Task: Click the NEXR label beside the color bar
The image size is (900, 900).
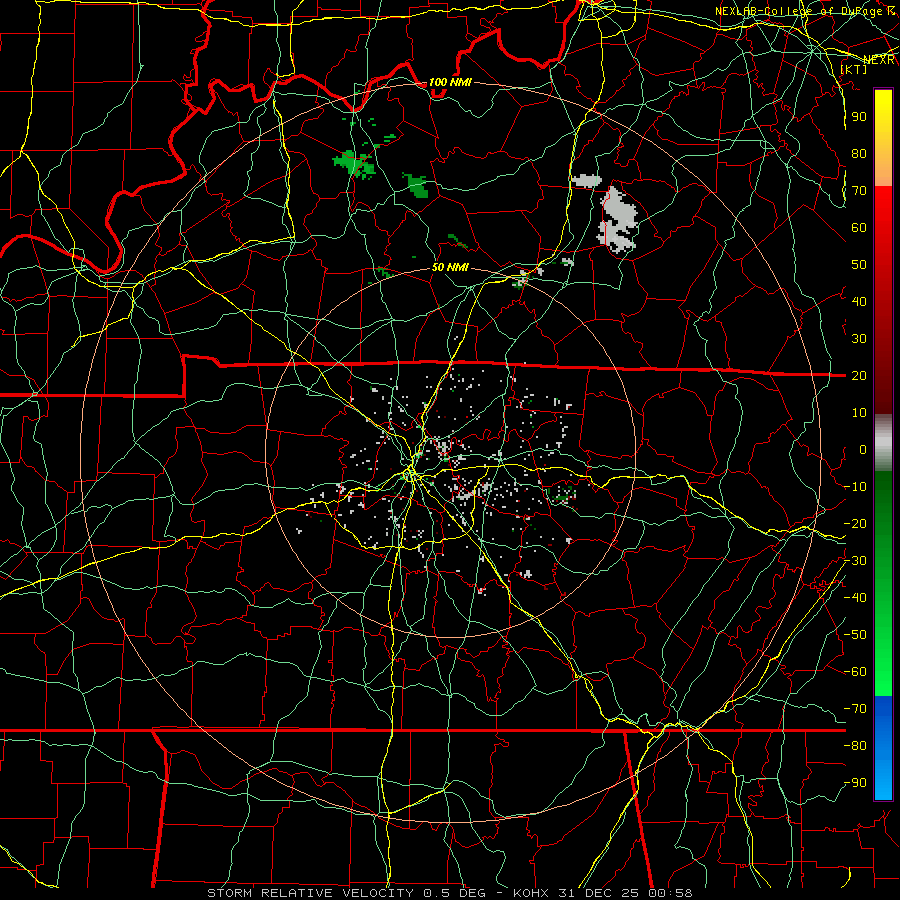Action: (879, 60)
